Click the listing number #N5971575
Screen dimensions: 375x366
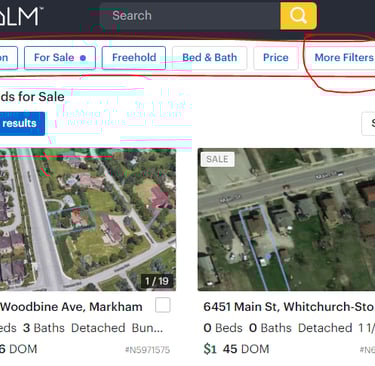click(147, 350)
